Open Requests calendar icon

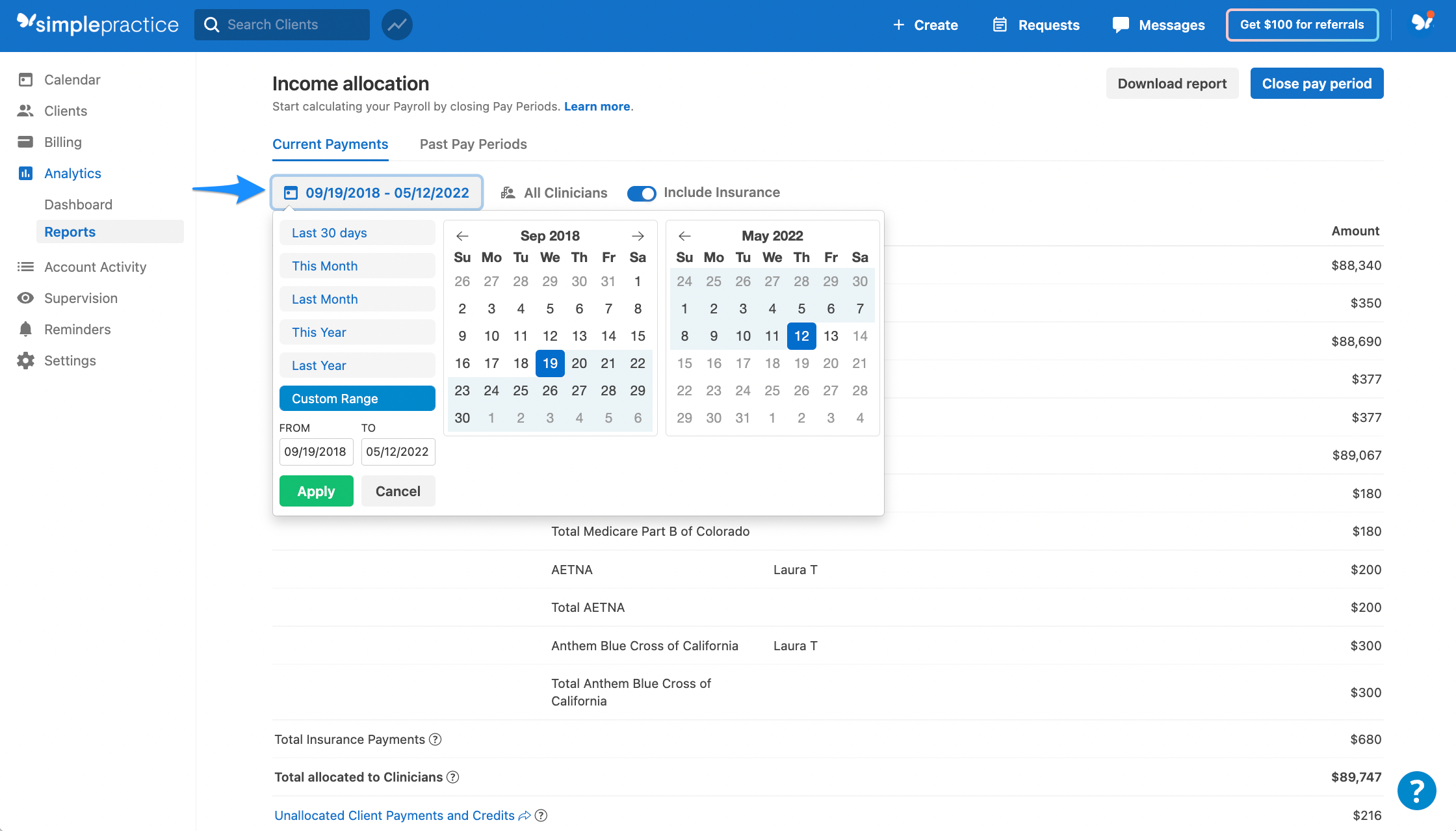[x=1000, y=25]
